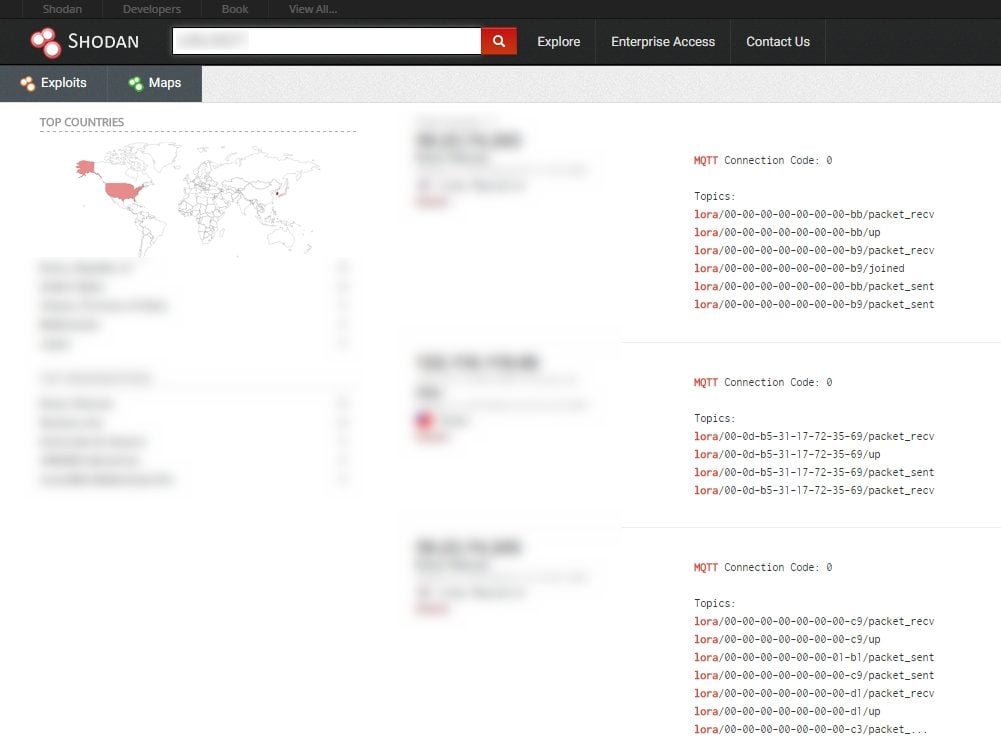
Task: Expand the View All... menu
Action: [313, 9]
